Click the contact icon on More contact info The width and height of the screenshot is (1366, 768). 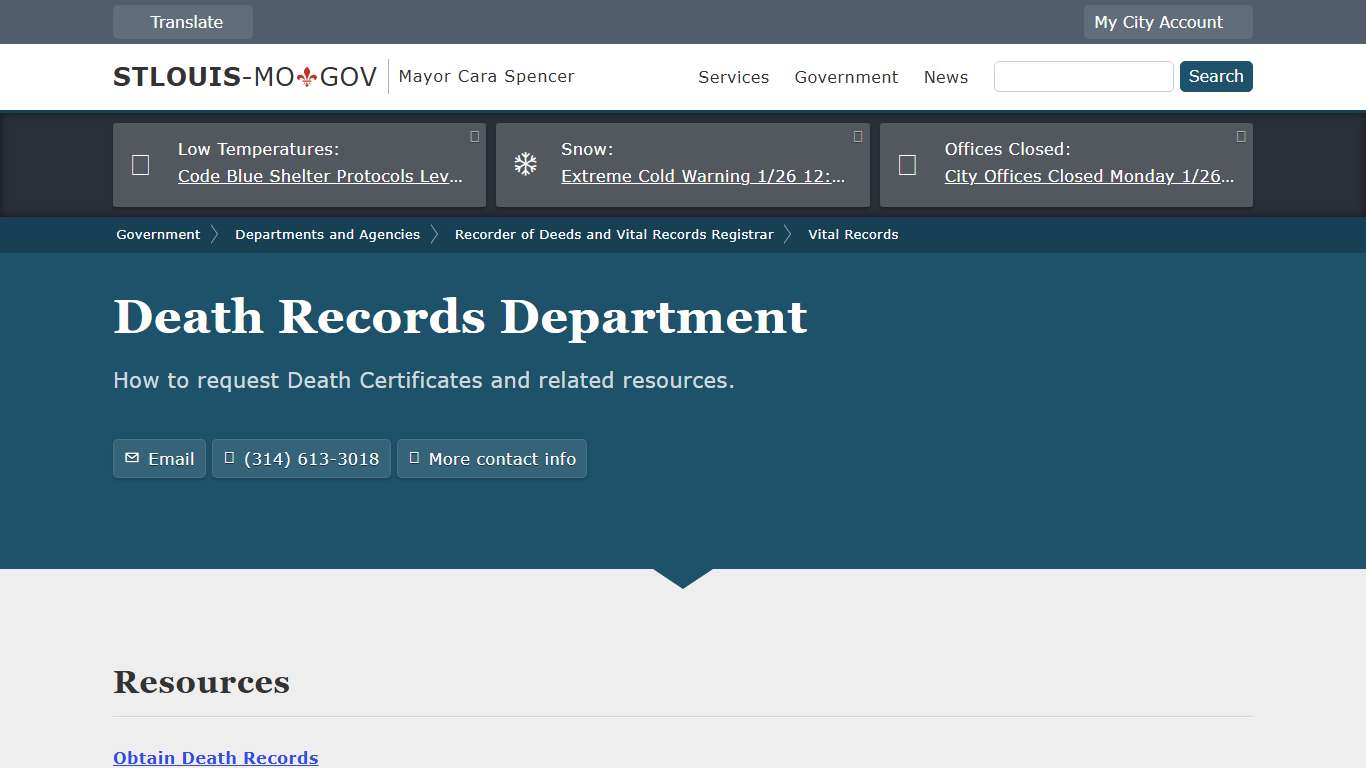[414, 458]
